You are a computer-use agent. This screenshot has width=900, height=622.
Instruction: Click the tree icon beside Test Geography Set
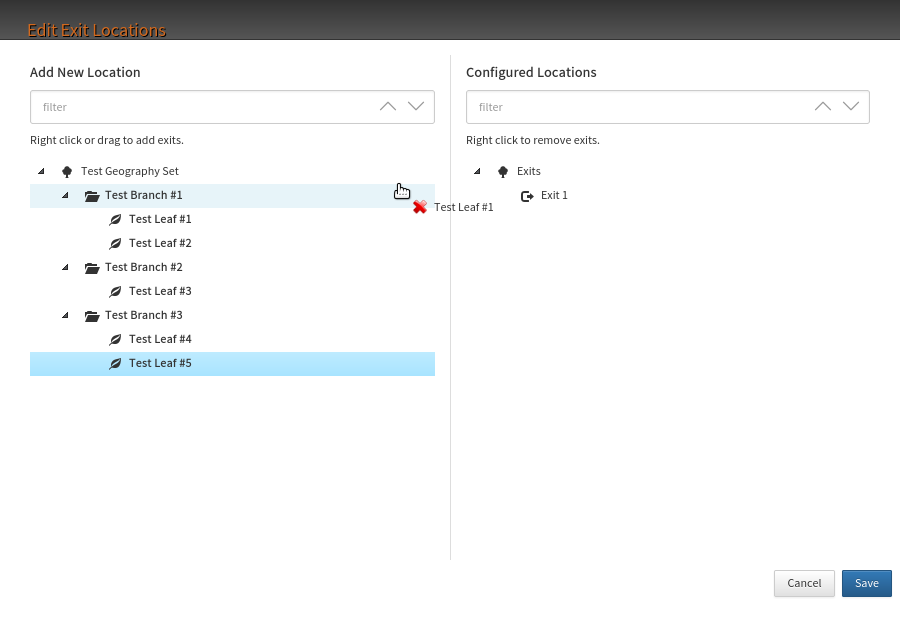67,171
